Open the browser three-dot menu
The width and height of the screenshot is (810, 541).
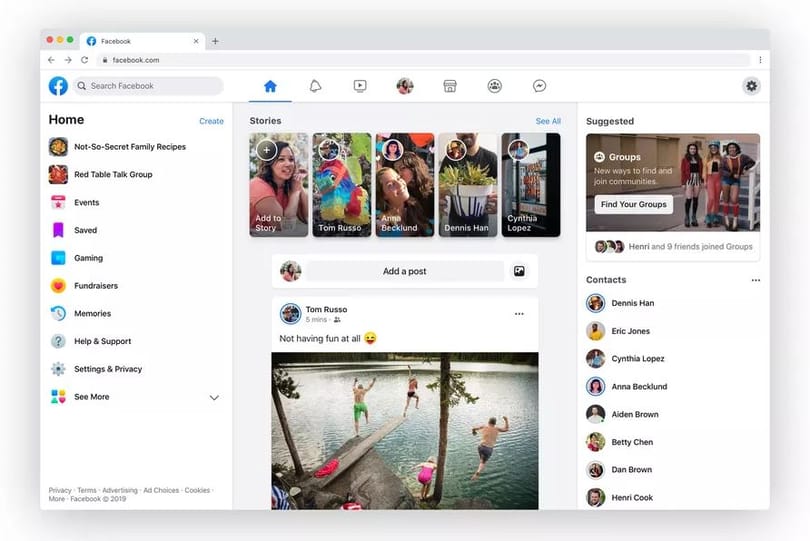(760, 60)
